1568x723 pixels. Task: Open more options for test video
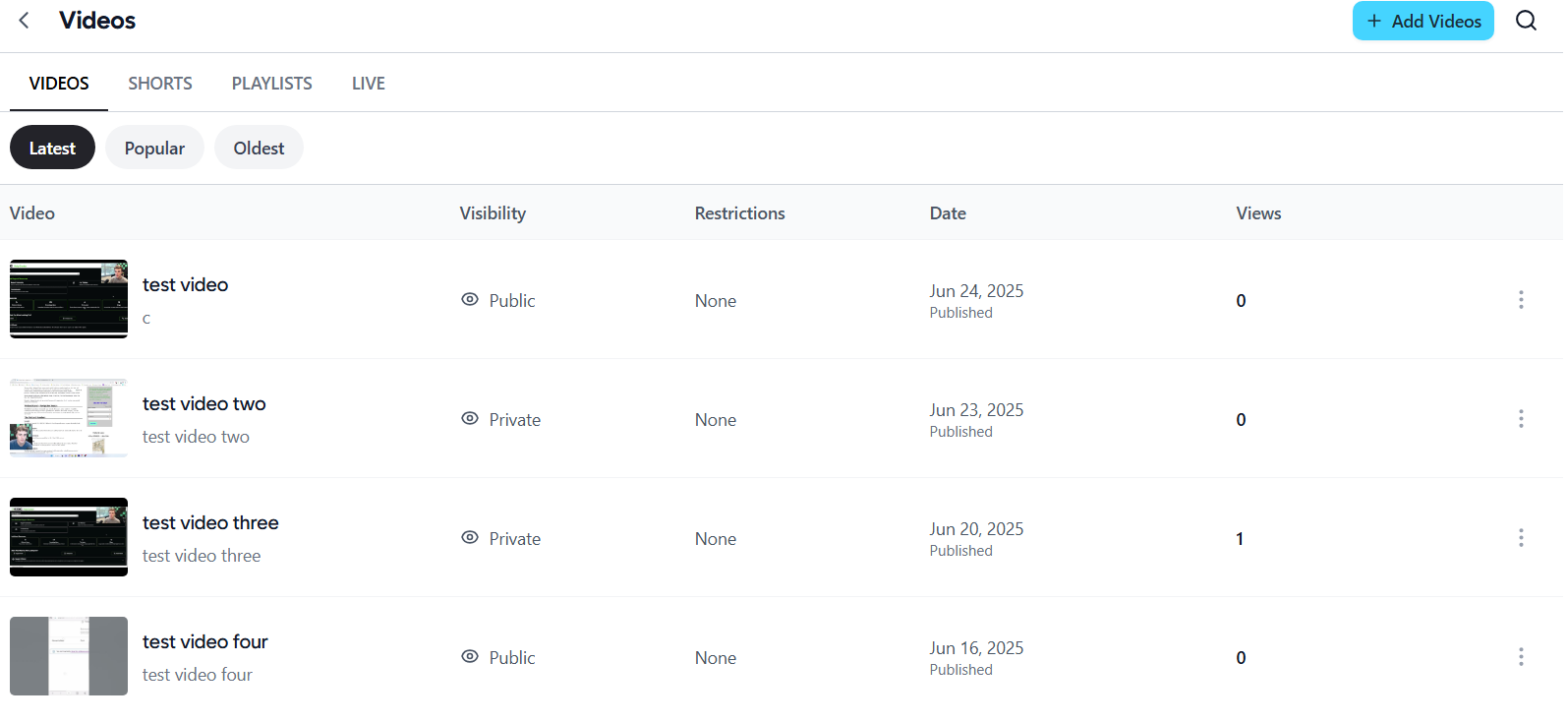coord(1520,300)
